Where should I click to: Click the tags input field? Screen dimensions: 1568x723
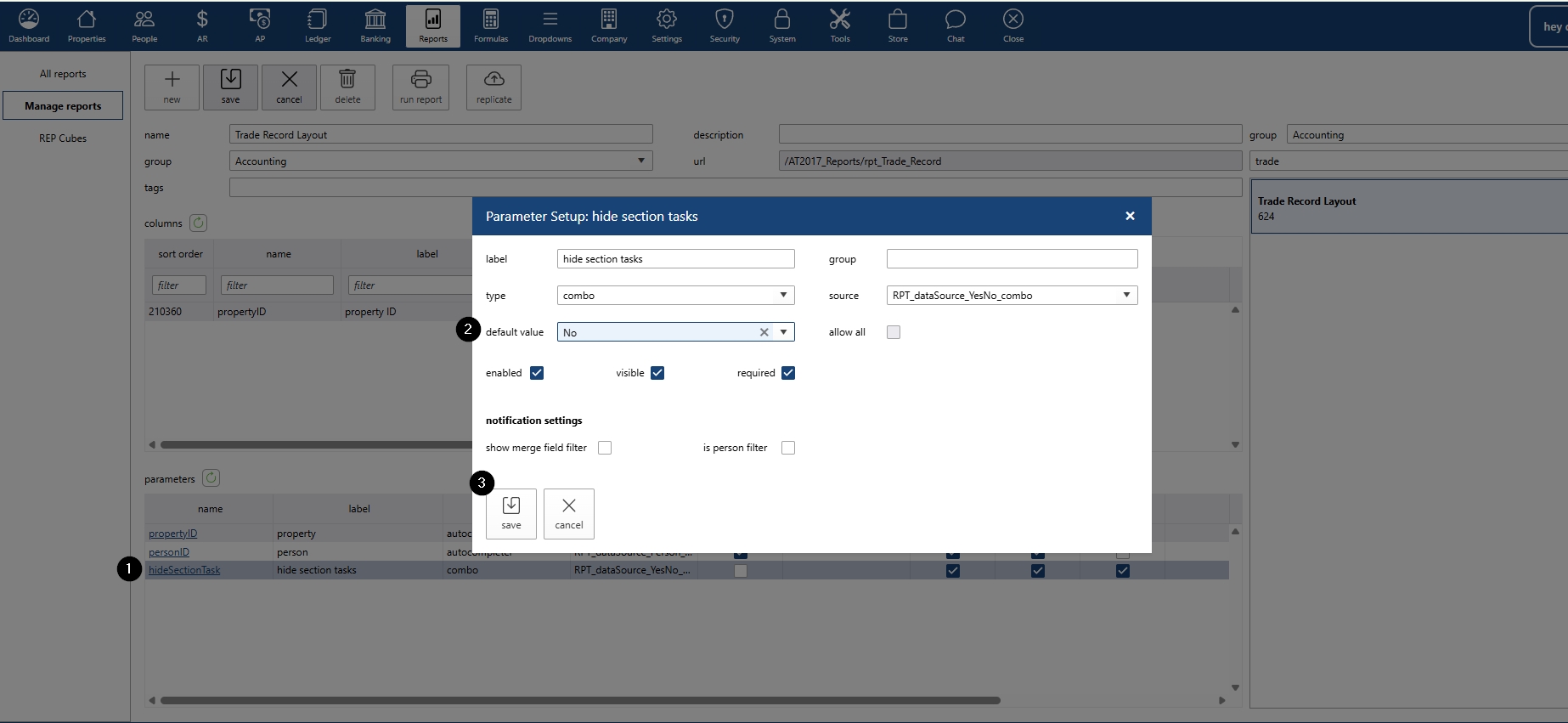[736, 188]
